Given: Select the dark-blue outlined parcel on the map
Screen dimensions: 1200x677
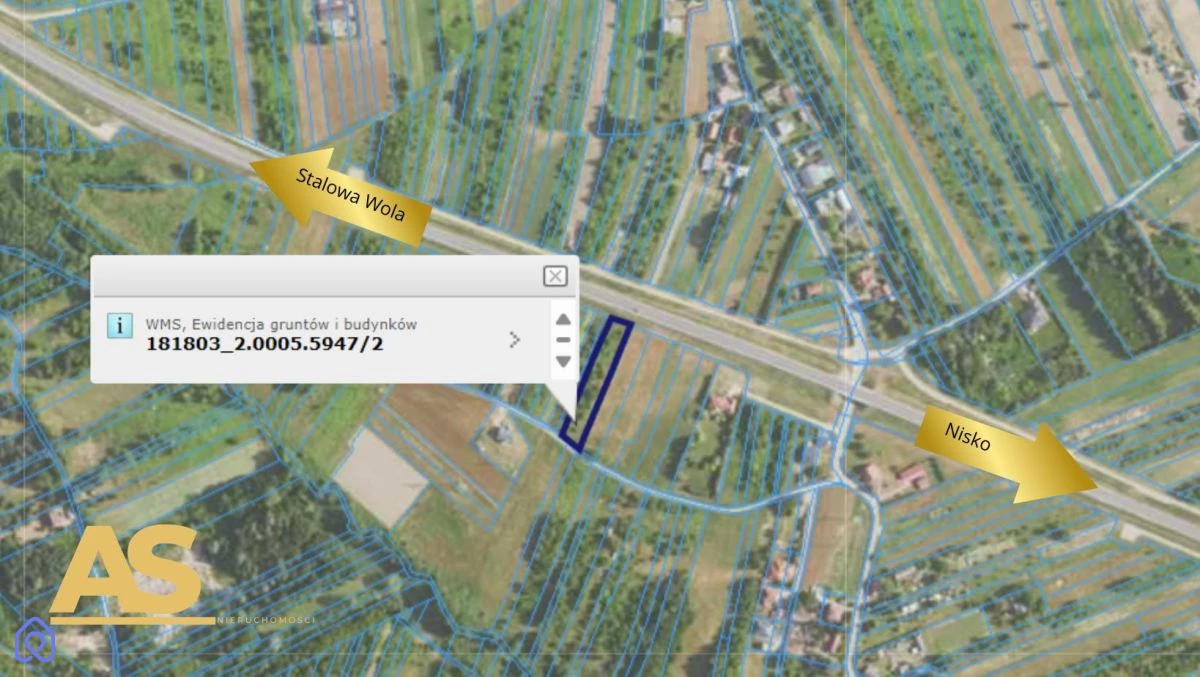Looking at the screenshot, I should pyautogui.click(x=596, y=383).
